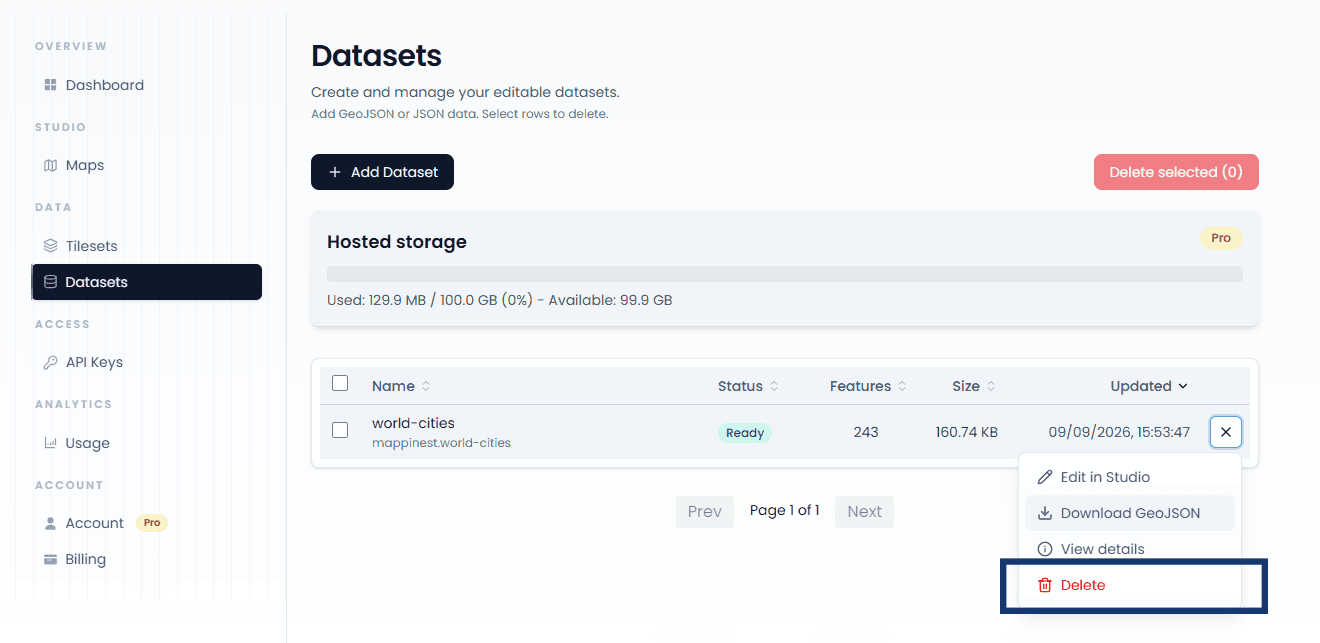Choose Delete from row menu

1130,585
